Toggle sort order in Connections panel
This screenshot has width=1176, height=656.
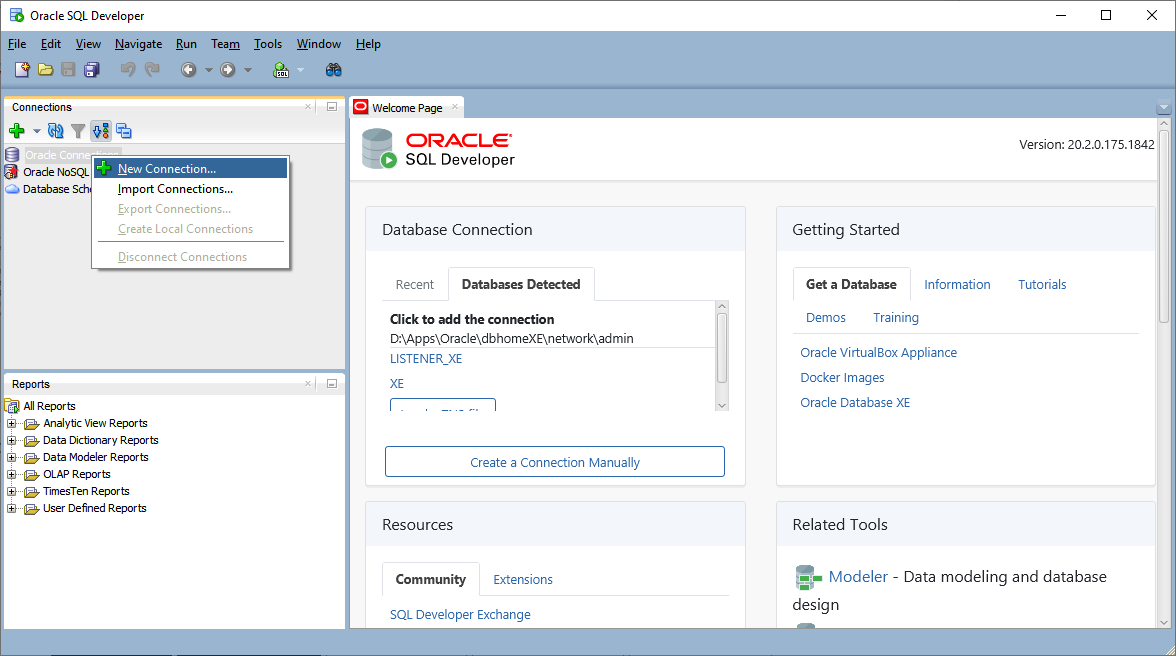click(x=101, y=130)
